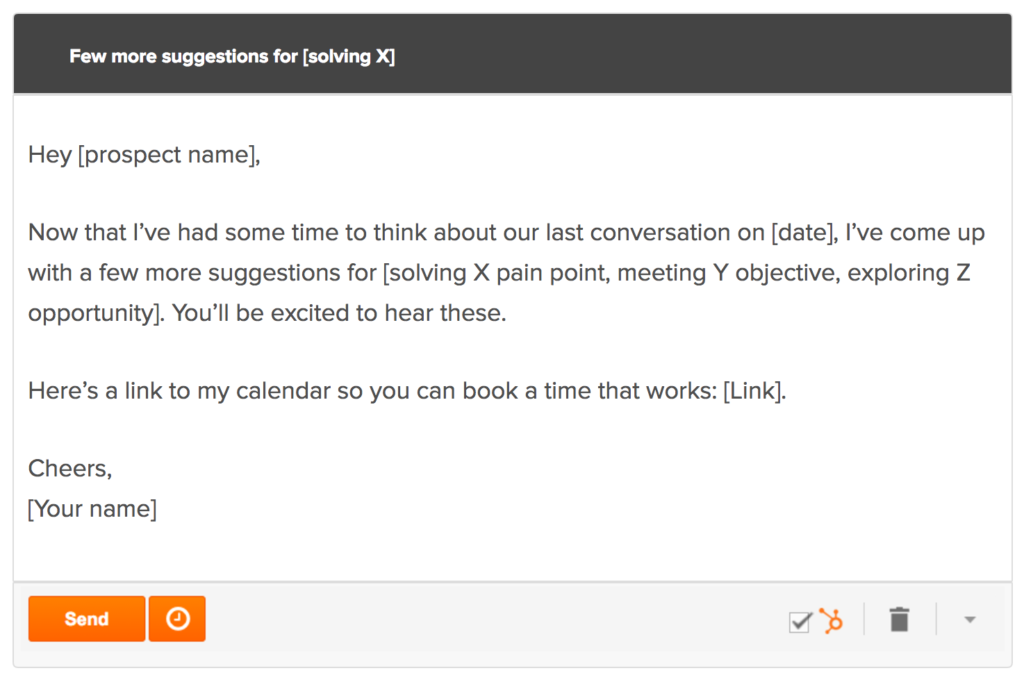
Task: Click the subject line 'Few more suggestions for'
Action: pos(184,56)
